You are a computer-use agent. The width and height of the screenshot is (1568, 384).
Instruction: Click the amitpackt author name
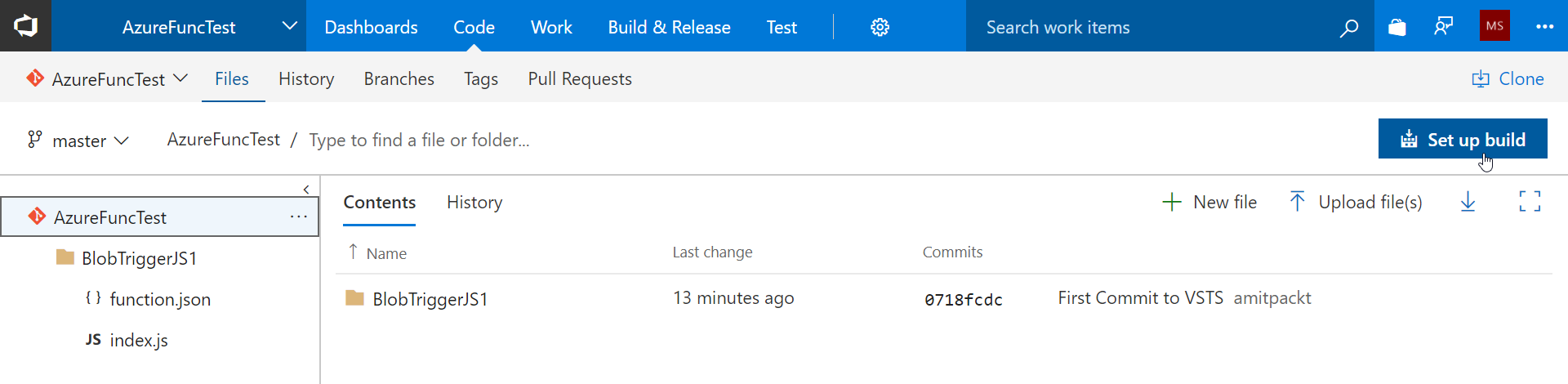(1272, 298)
